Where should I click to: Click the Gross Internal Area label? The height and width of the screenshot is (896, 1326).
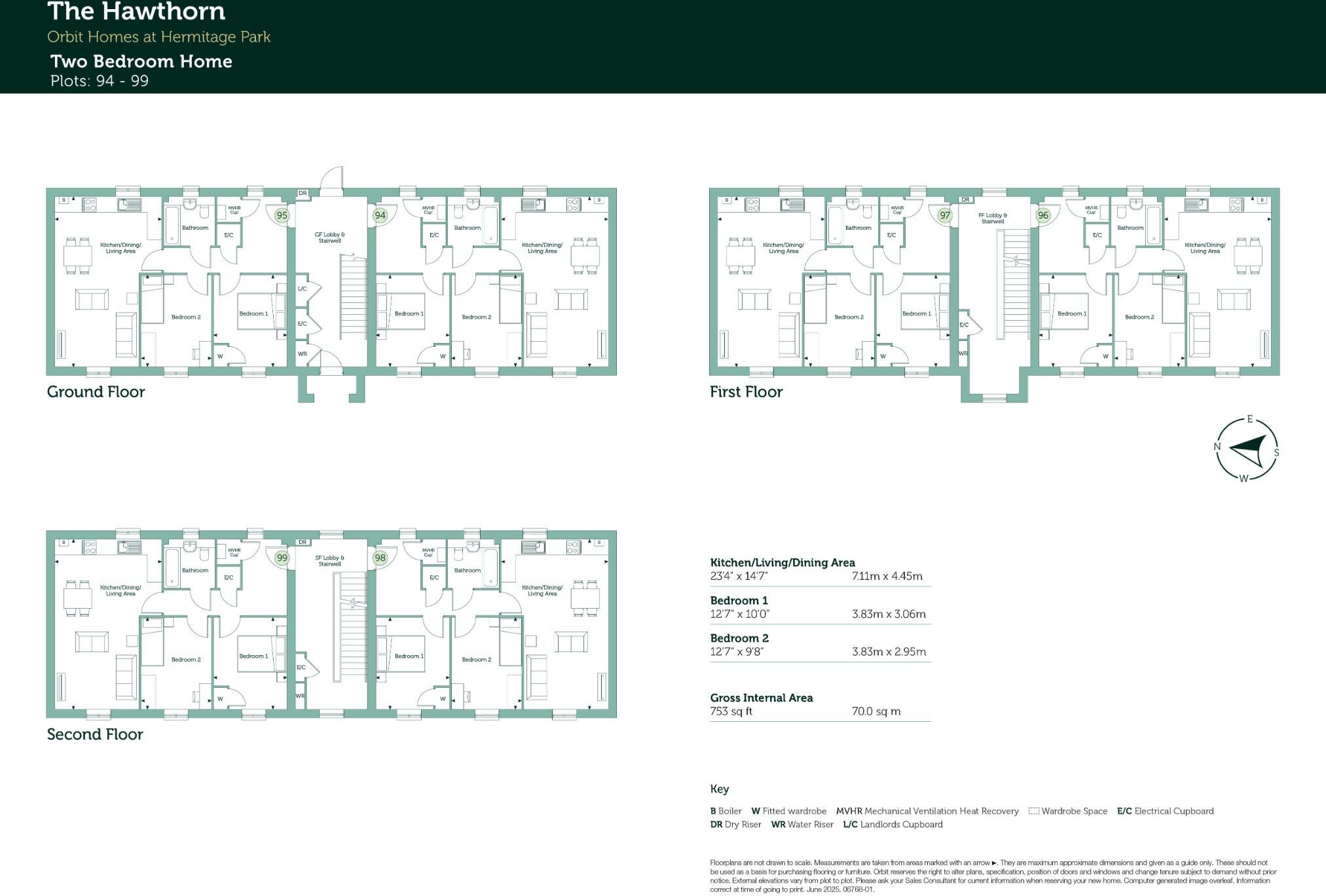point(762,698)
